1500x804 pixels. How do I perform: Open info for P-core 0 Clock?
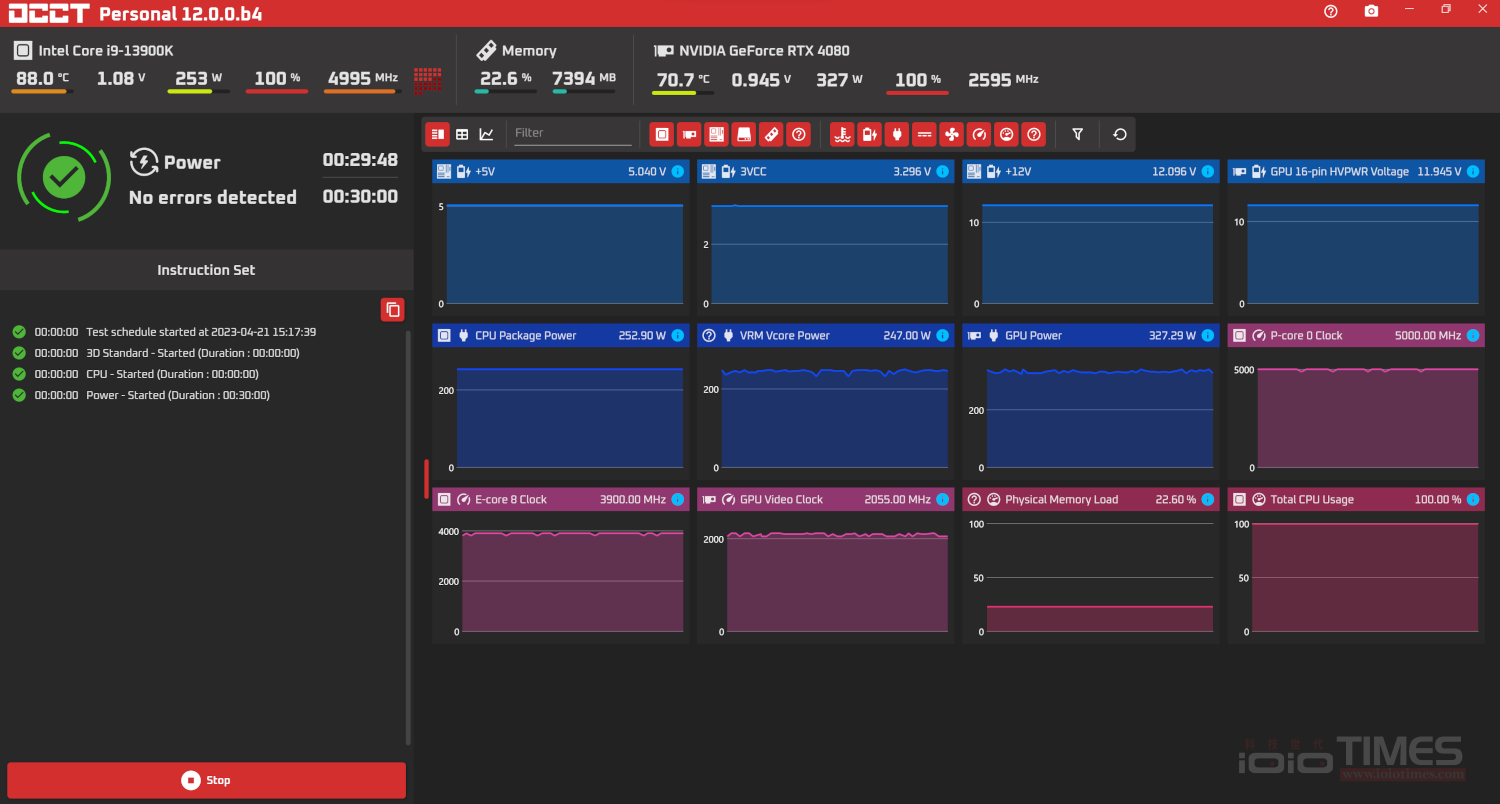[1472, 336]
